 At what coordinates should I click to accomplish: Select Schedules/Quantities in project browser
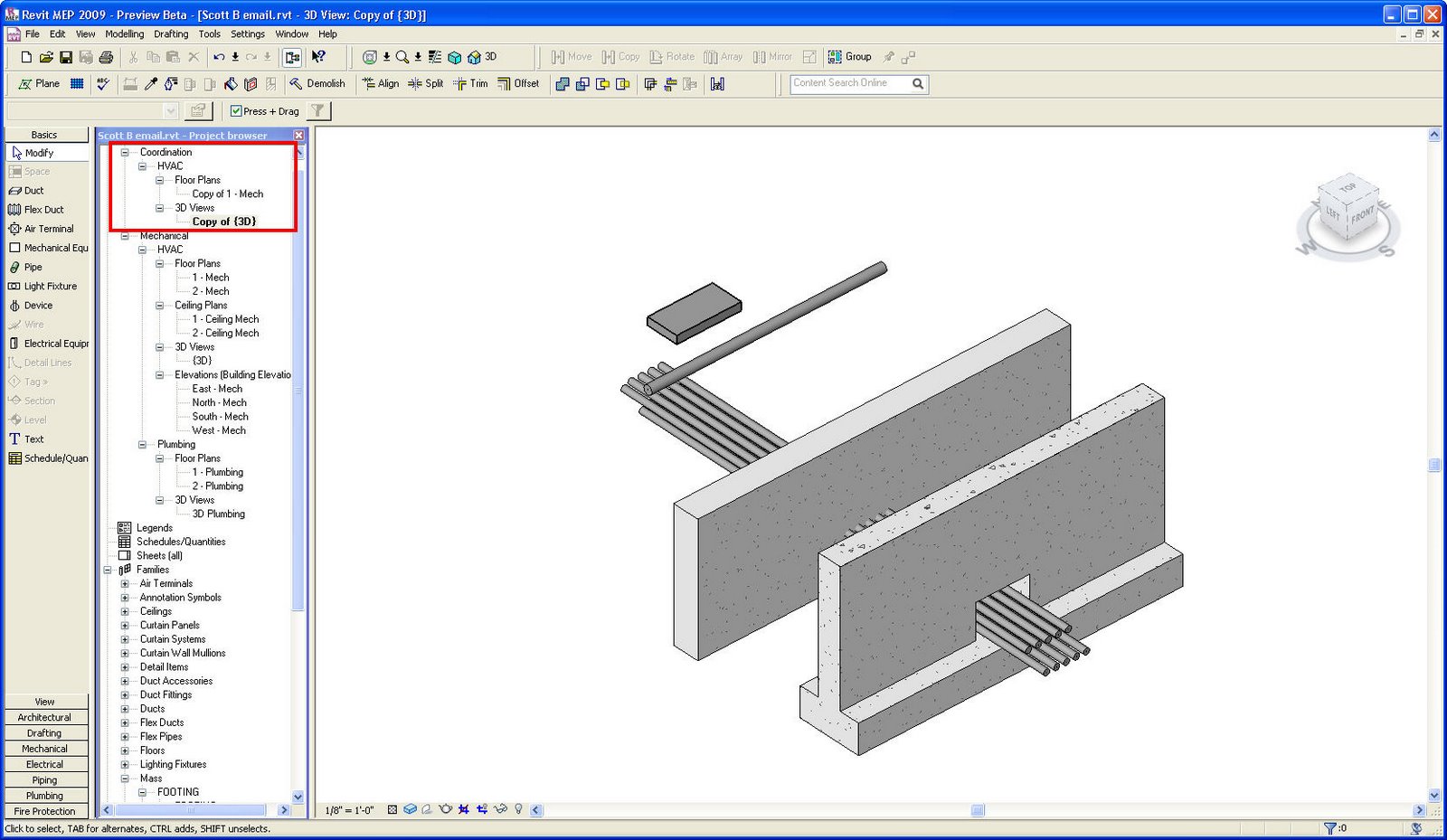click(x=181, y=543)
